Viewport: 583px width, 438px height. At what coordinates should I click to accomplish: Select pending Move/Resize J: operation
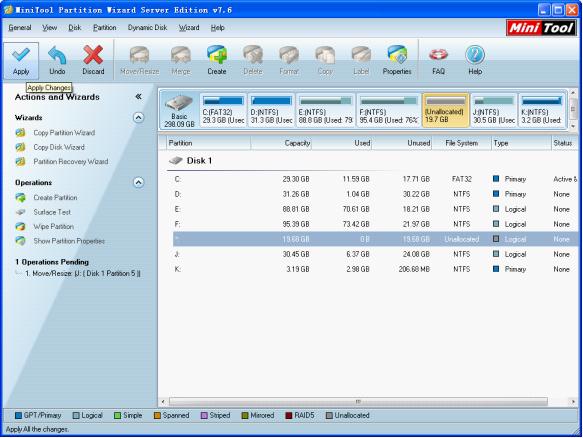(83, 273)
